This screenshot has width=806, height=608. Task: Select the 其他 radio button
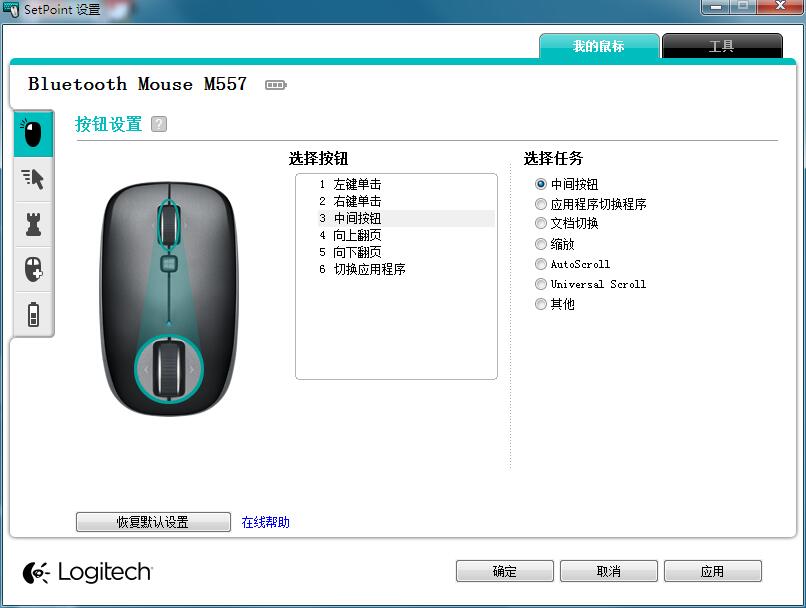click(540, 304)
